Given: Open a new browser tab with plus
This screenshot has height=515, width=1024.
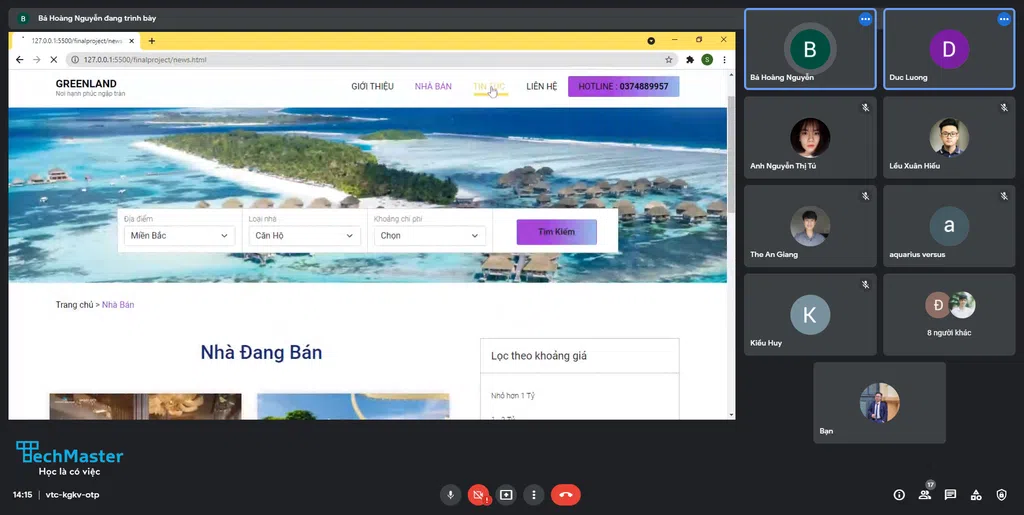Looking at the screenshot, I should [152, 40].
